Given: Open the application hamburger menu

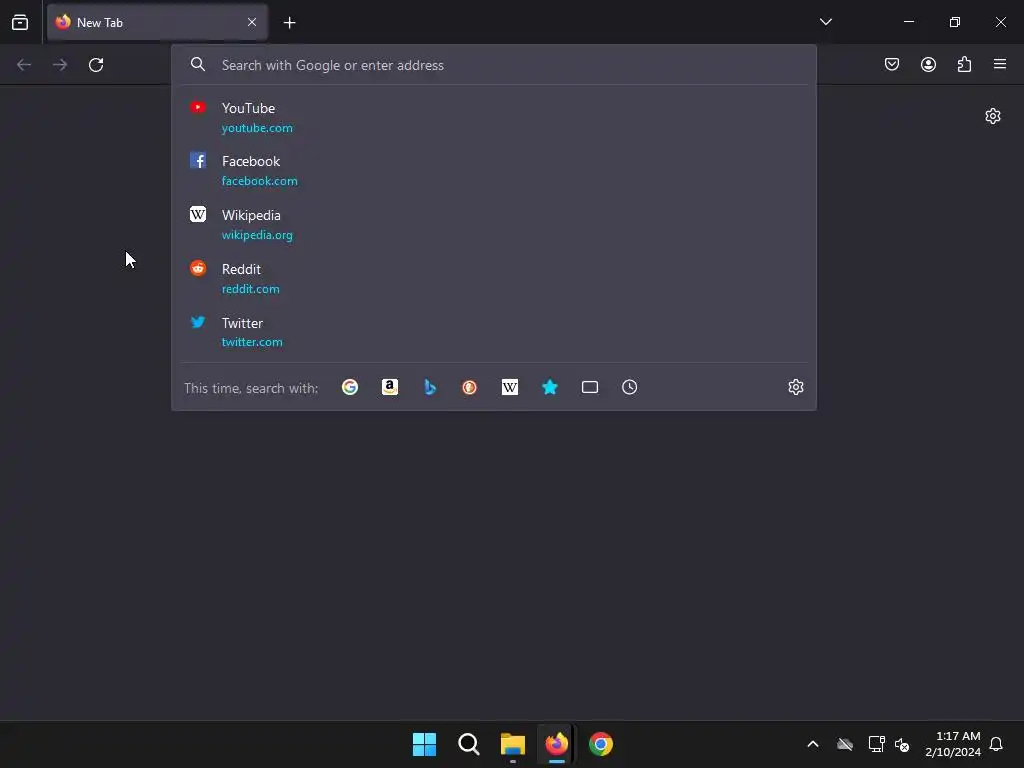Looking at the screenshot, I should pyautogui.click(x=1000, y=64).
